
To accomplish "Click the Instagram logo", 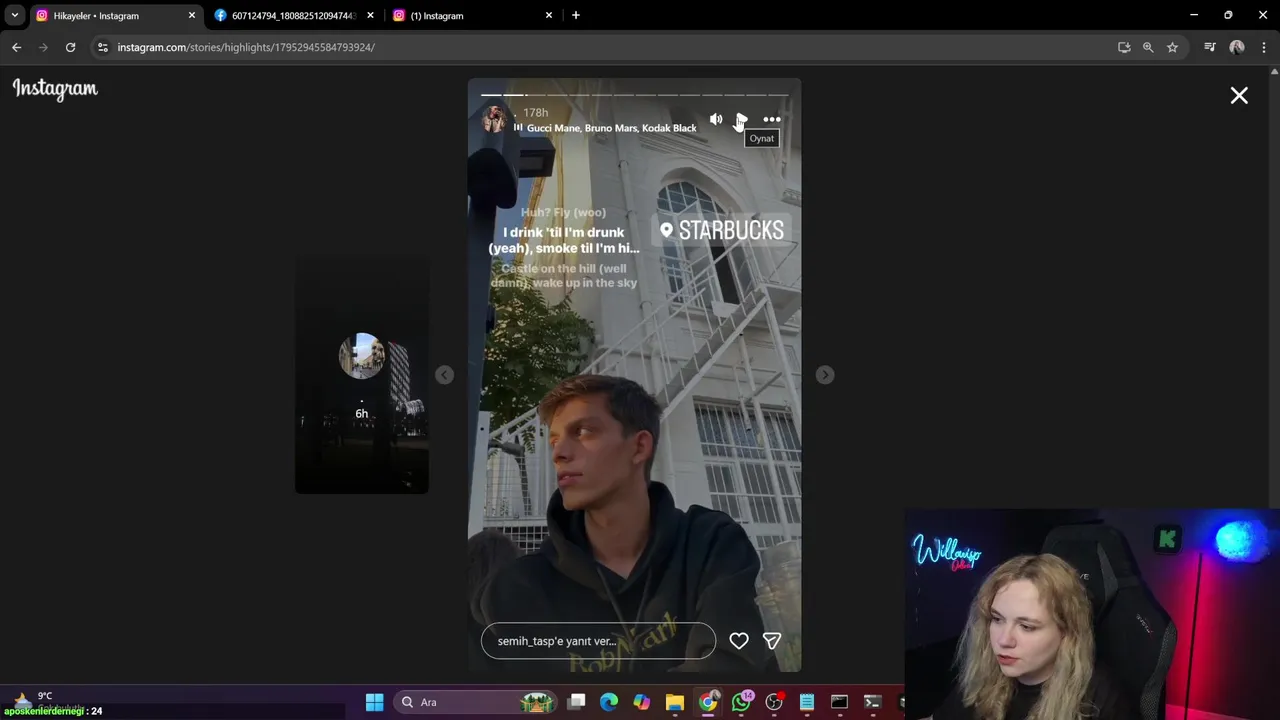I will 55,89.
